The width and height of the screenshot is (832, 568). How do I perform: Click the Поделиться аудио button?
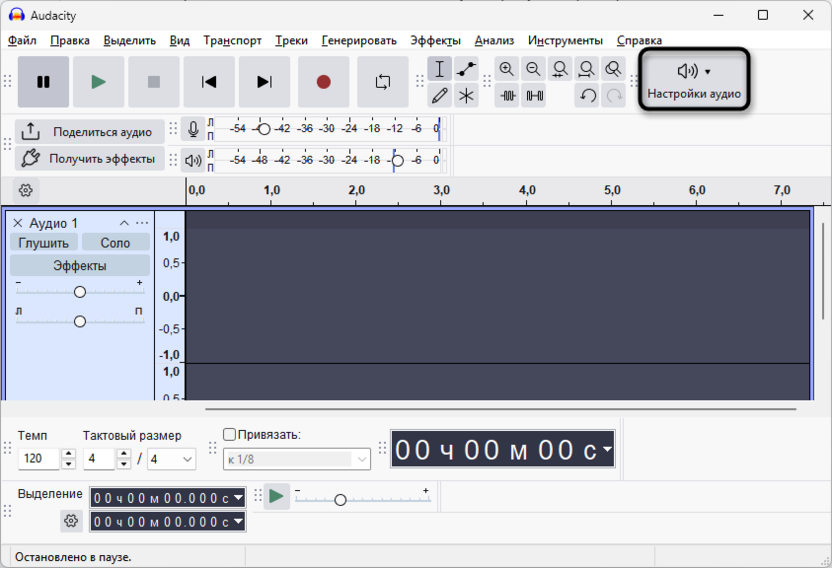click(90, 132)
